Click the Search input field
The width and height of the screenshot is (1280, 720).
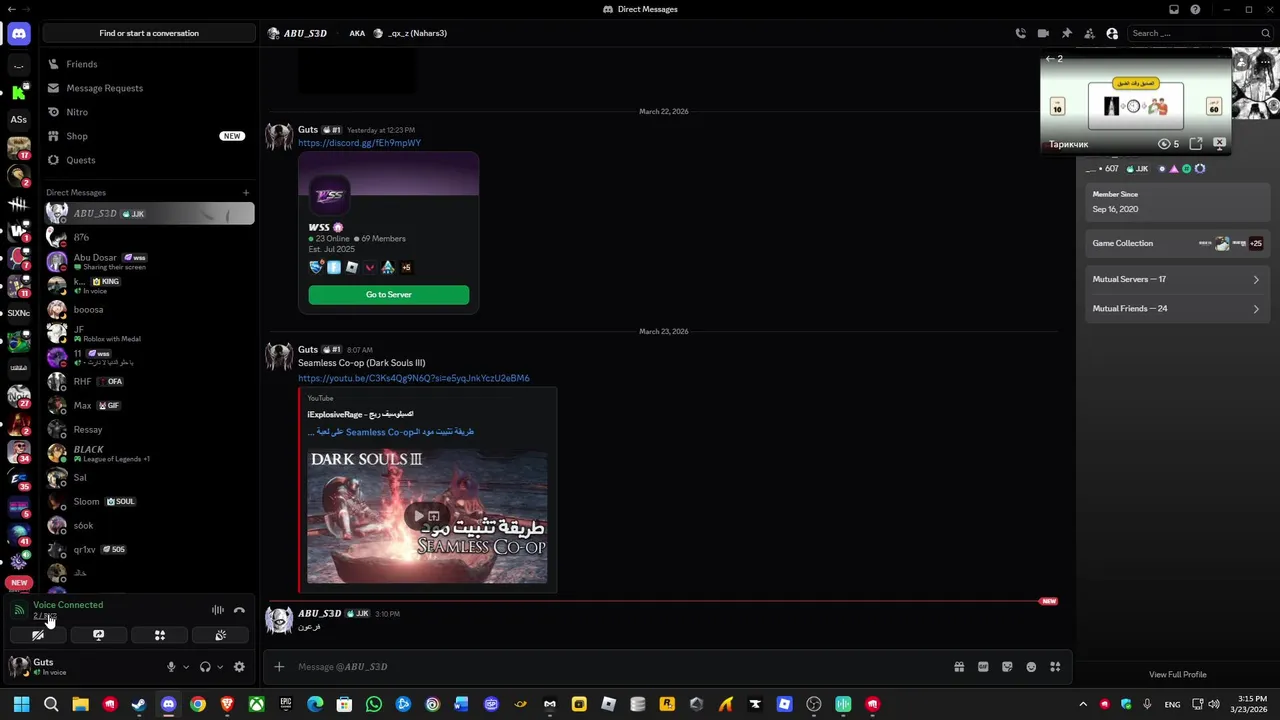coord(1200,33)
